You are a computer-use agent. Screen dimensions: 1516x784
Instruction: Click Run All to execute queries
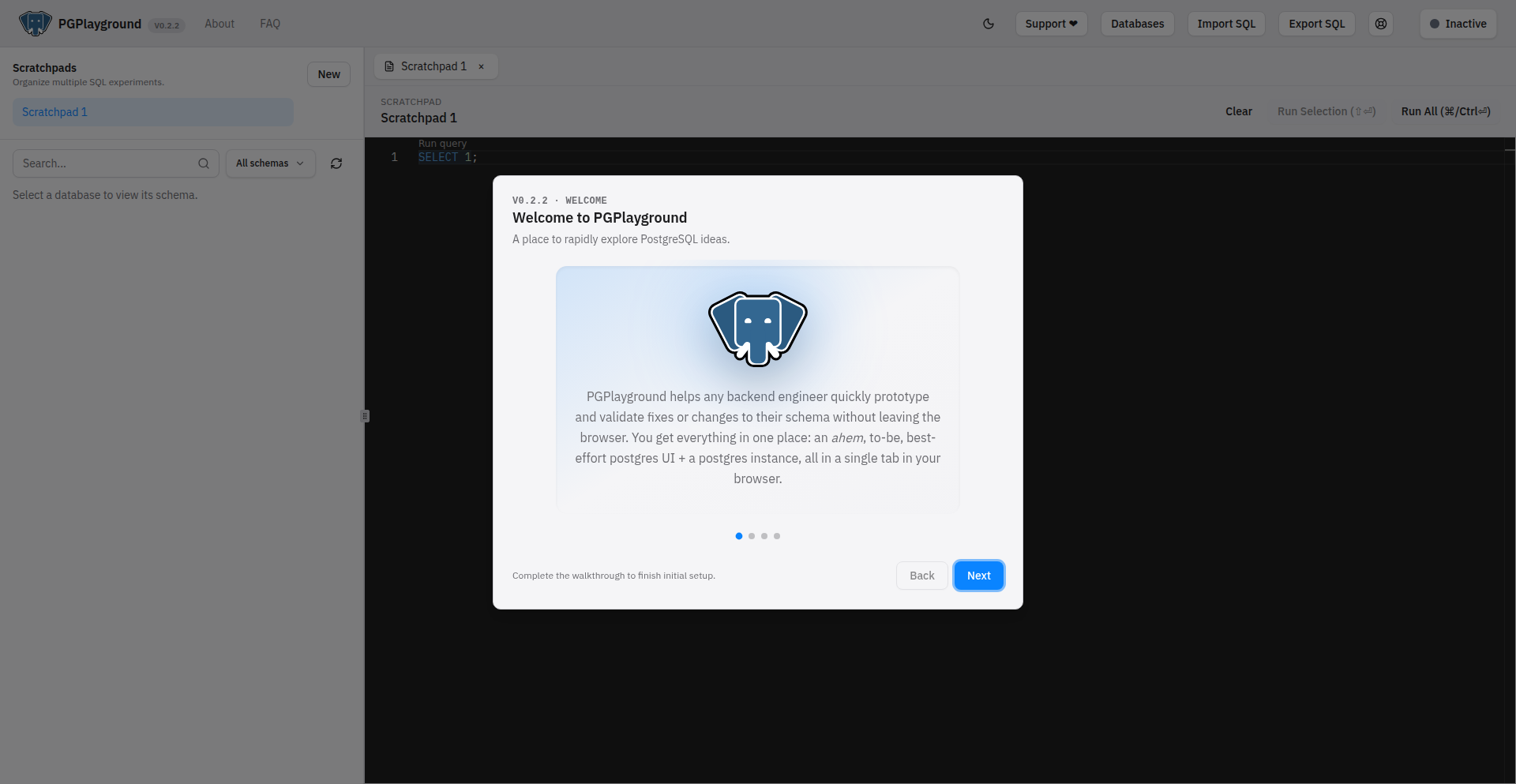click(x=1446, y=111)
